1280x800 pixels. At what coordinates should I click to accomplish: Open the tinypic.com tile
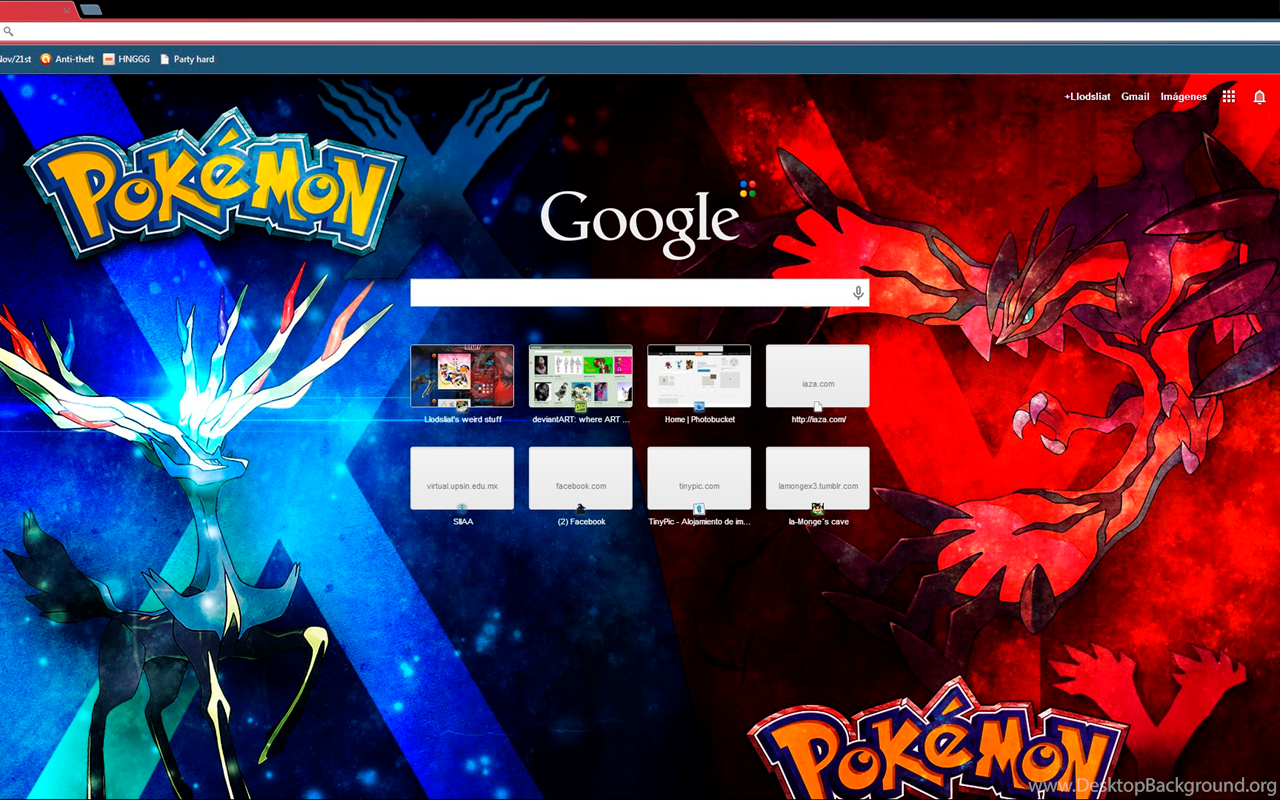699,478
